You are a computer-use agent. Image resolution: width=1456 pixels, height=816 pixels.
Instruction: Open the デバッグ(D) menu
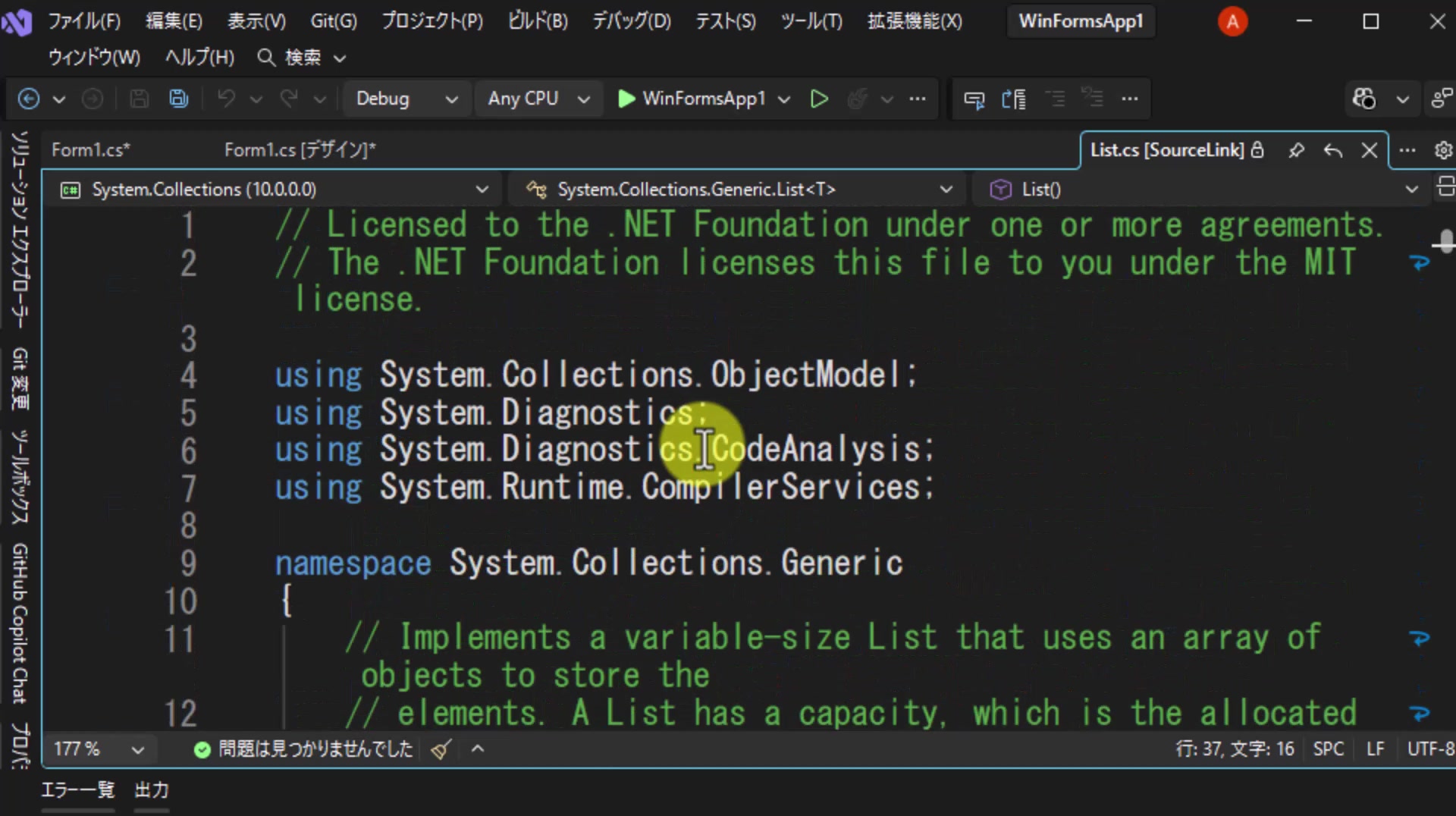coord(632,21)
